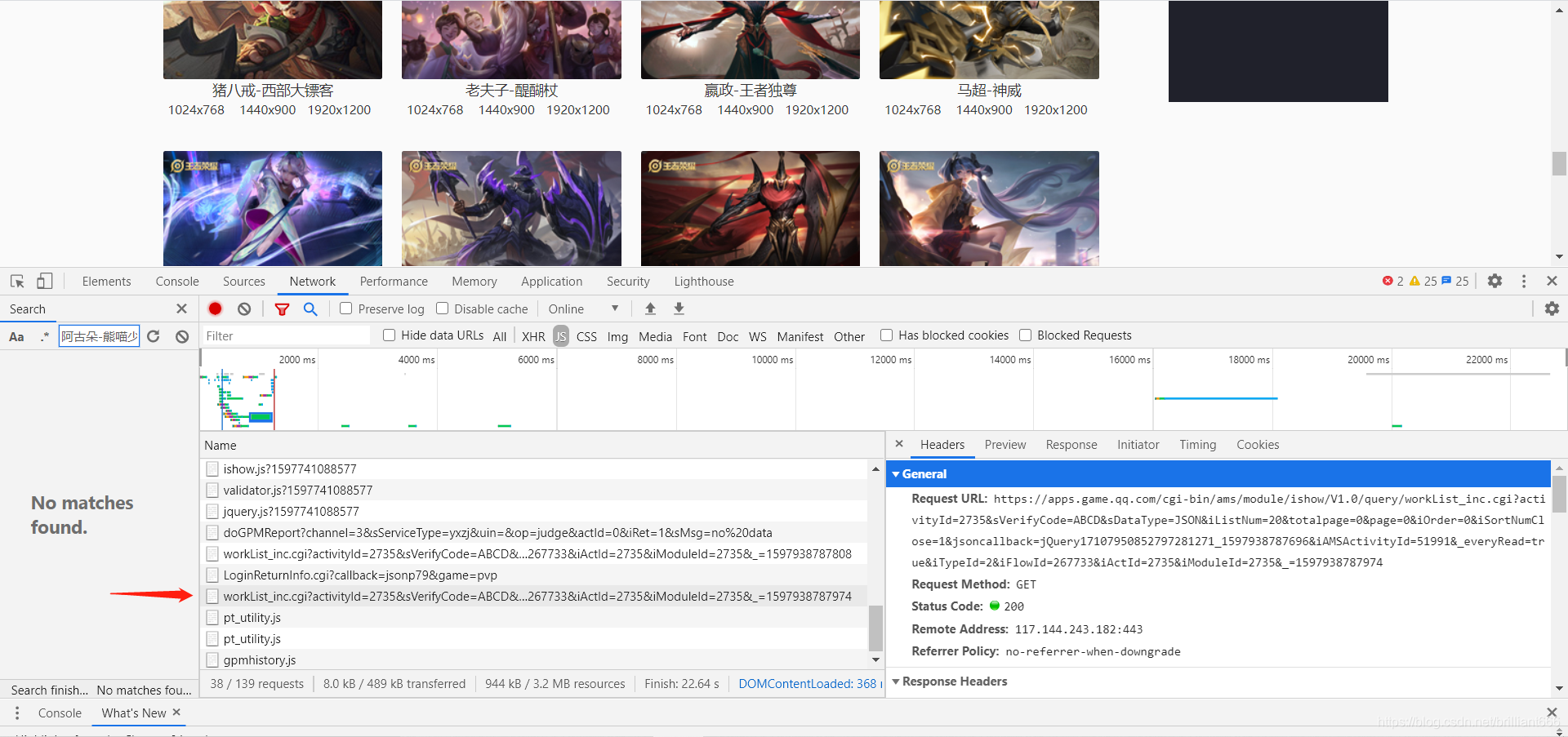Check Has blocked cookies

click(x=886, y=335)
